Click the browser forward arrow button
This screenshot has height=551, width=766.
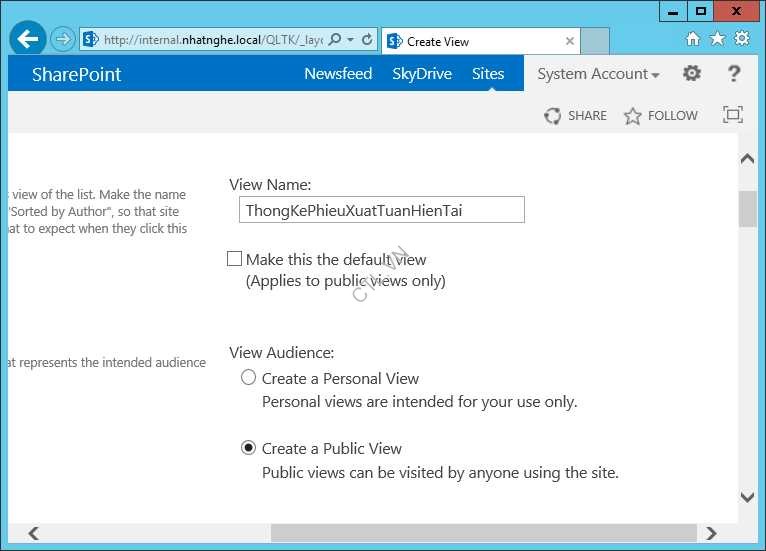(63, 40)
